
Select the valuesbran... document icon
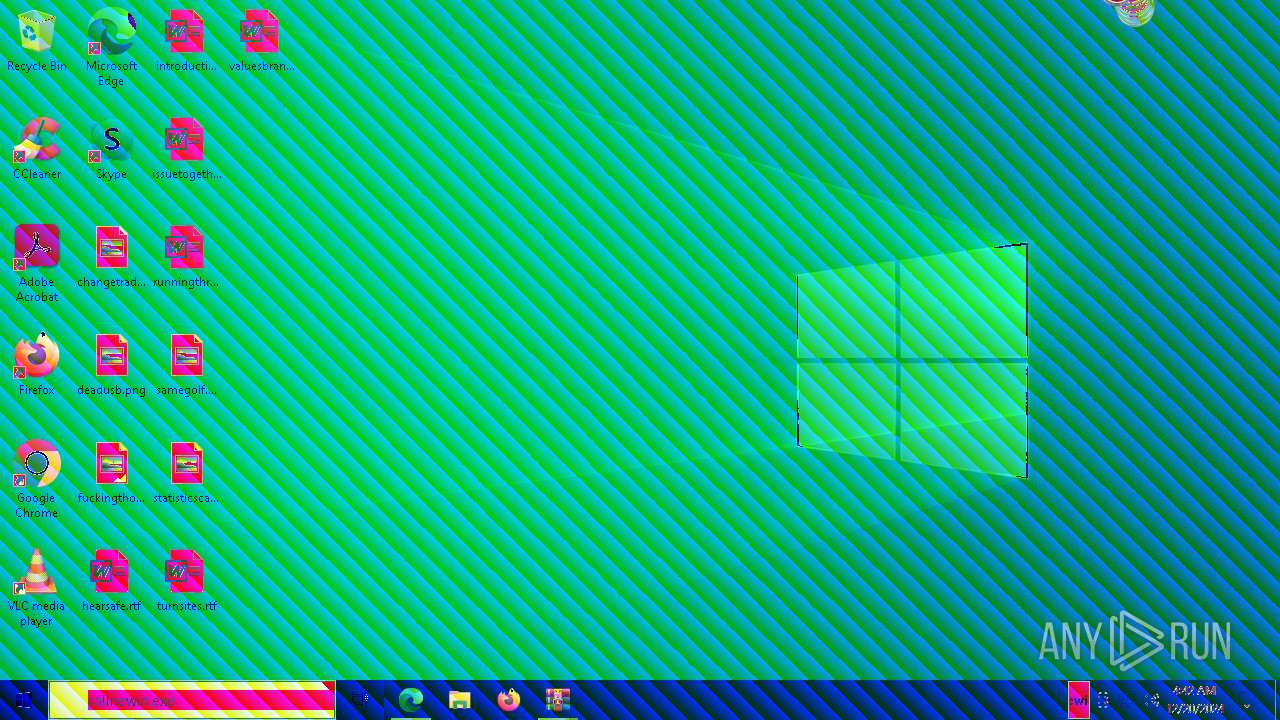261,42
